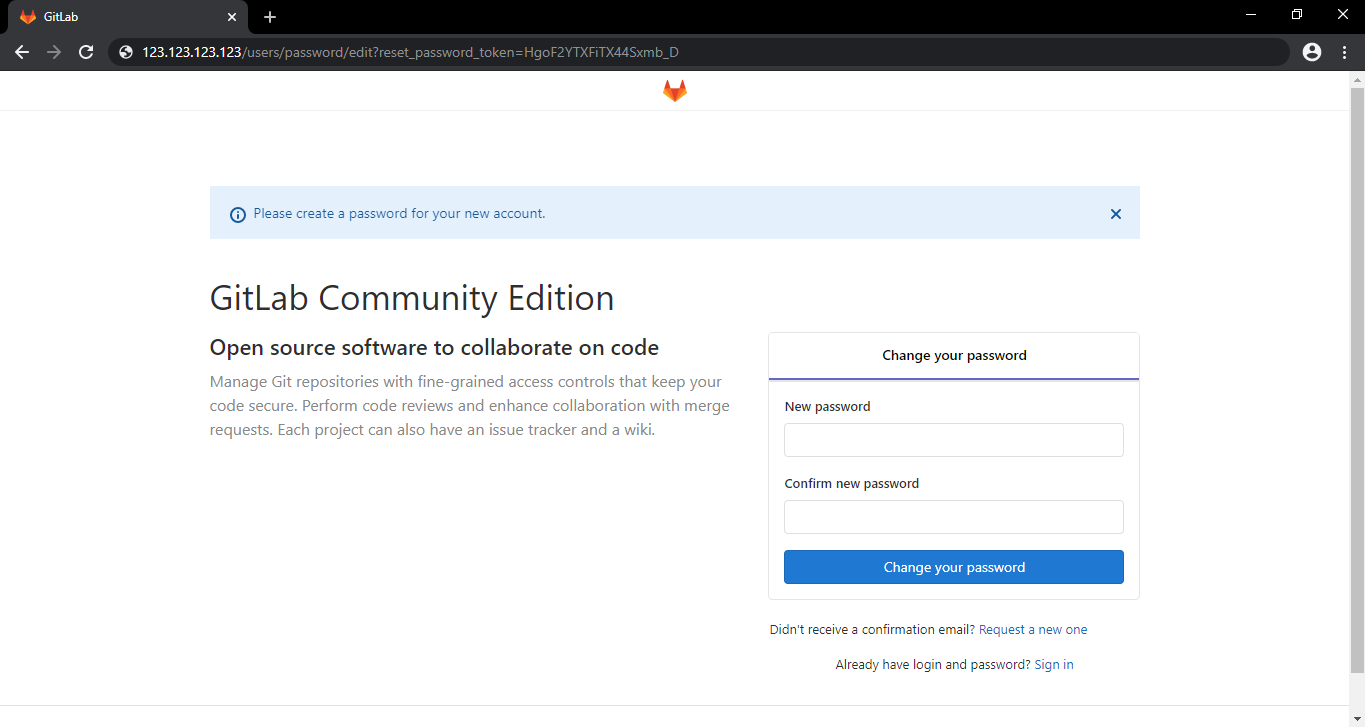Screen dimensions: 1365x727
Task: Reload the current browser page
Action: pos(86,52)
